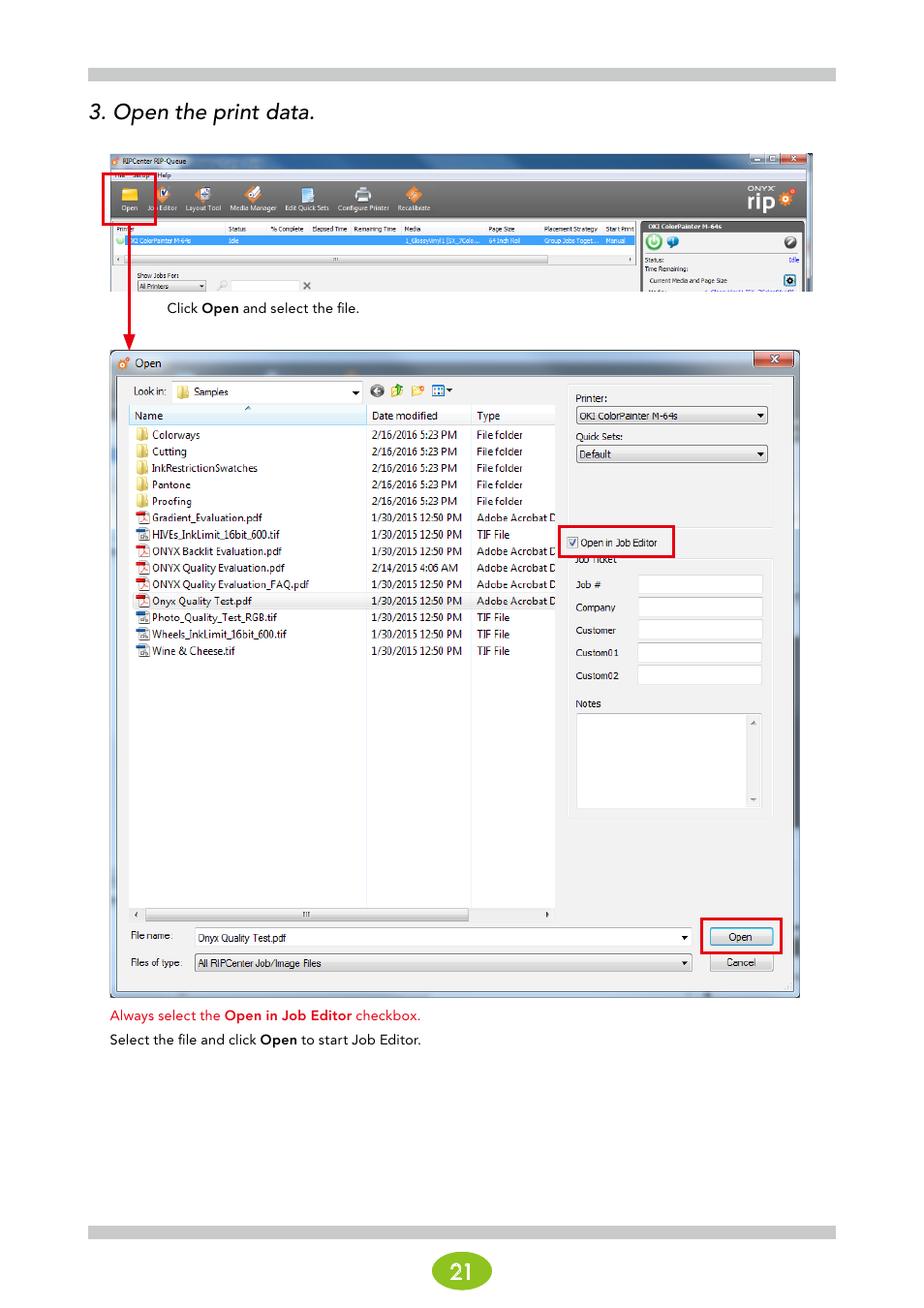Click the horizontal scrollbar in file list
Screen dimensions: 924x1308
coord(306,914)
